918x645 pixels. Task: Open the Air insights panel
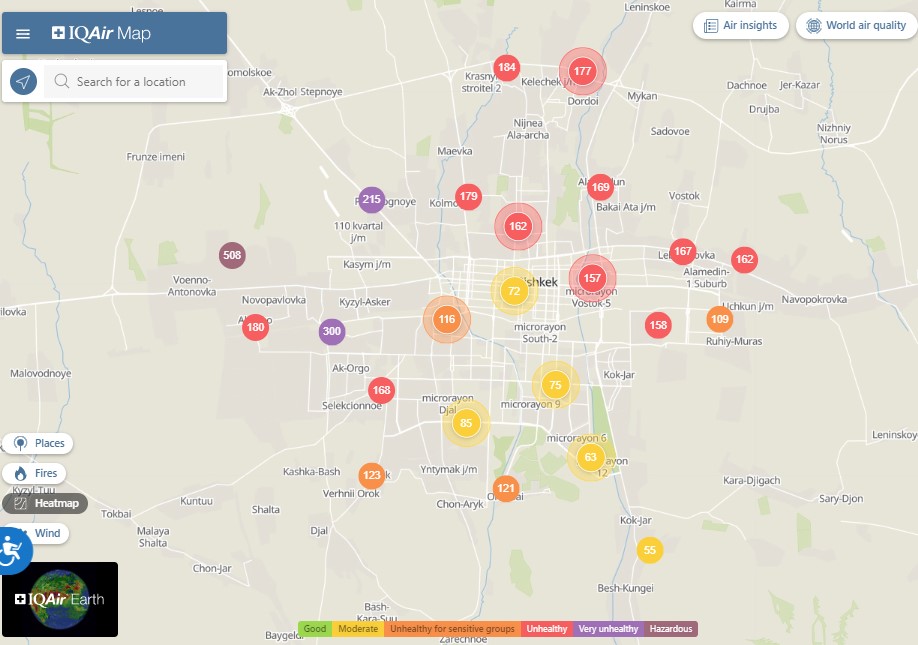[x=740, y=26]
